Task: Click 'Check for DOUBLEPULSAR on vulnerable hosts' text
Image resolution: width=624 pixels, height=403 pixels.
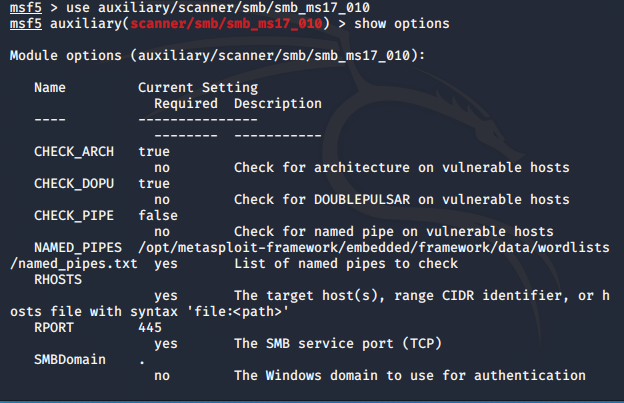Action: click(402, 199)
